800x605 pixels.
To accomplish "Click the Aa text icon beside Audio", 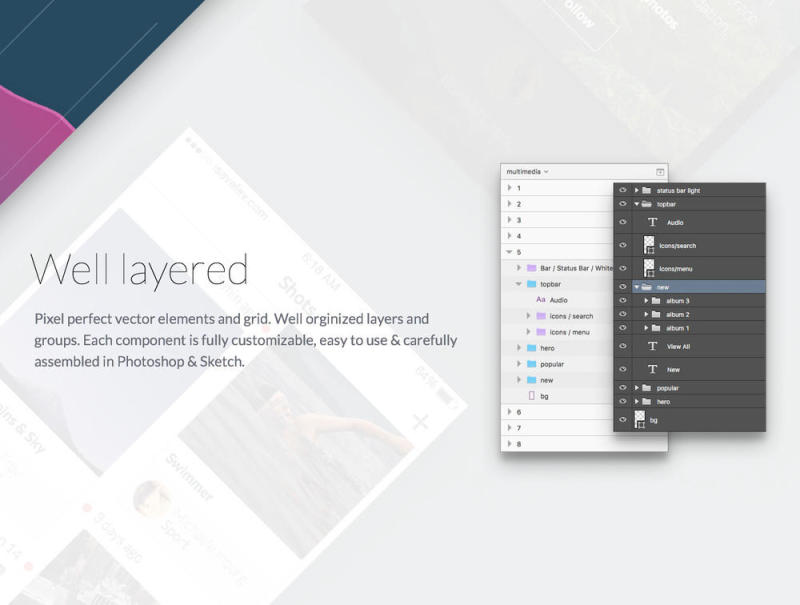I will 540,300.
